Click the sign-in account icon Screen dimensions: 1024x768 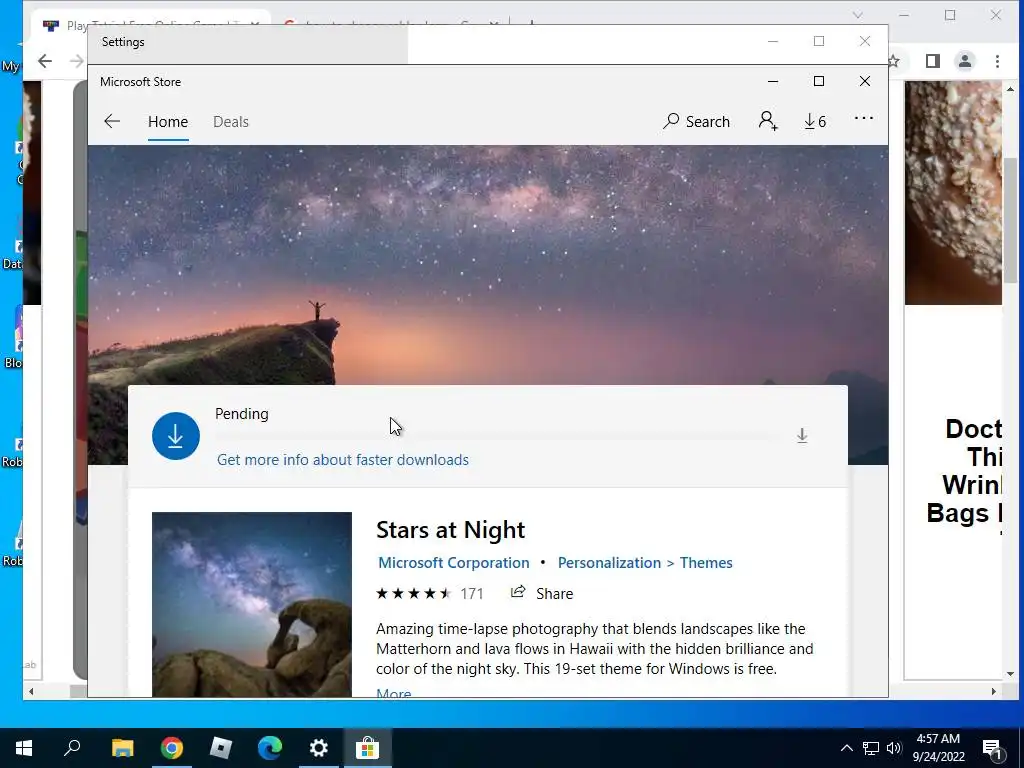[x=768, y=121]
